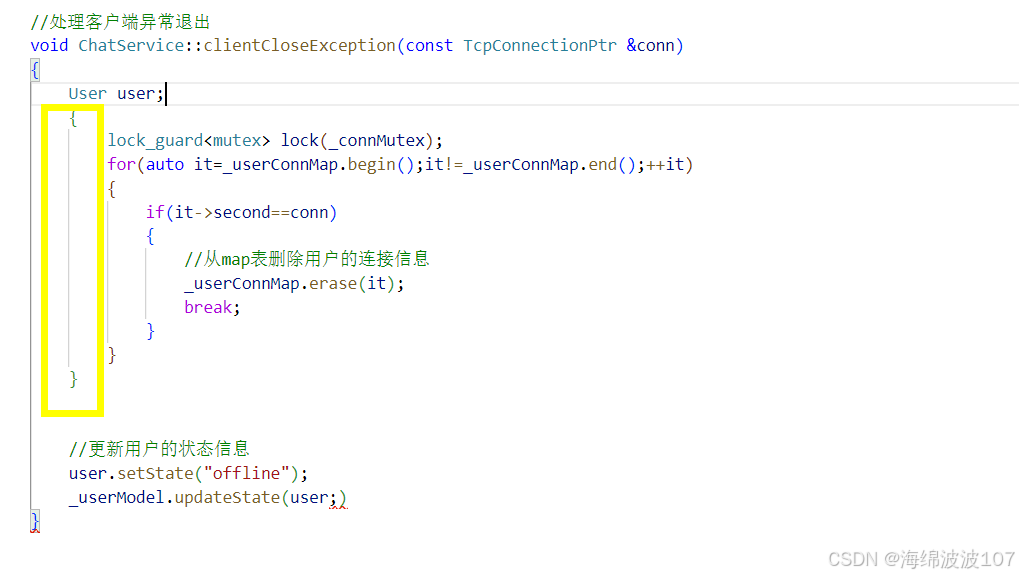Click opening brace of the for loop body
1019x577 pixels.
coord(112,189)
